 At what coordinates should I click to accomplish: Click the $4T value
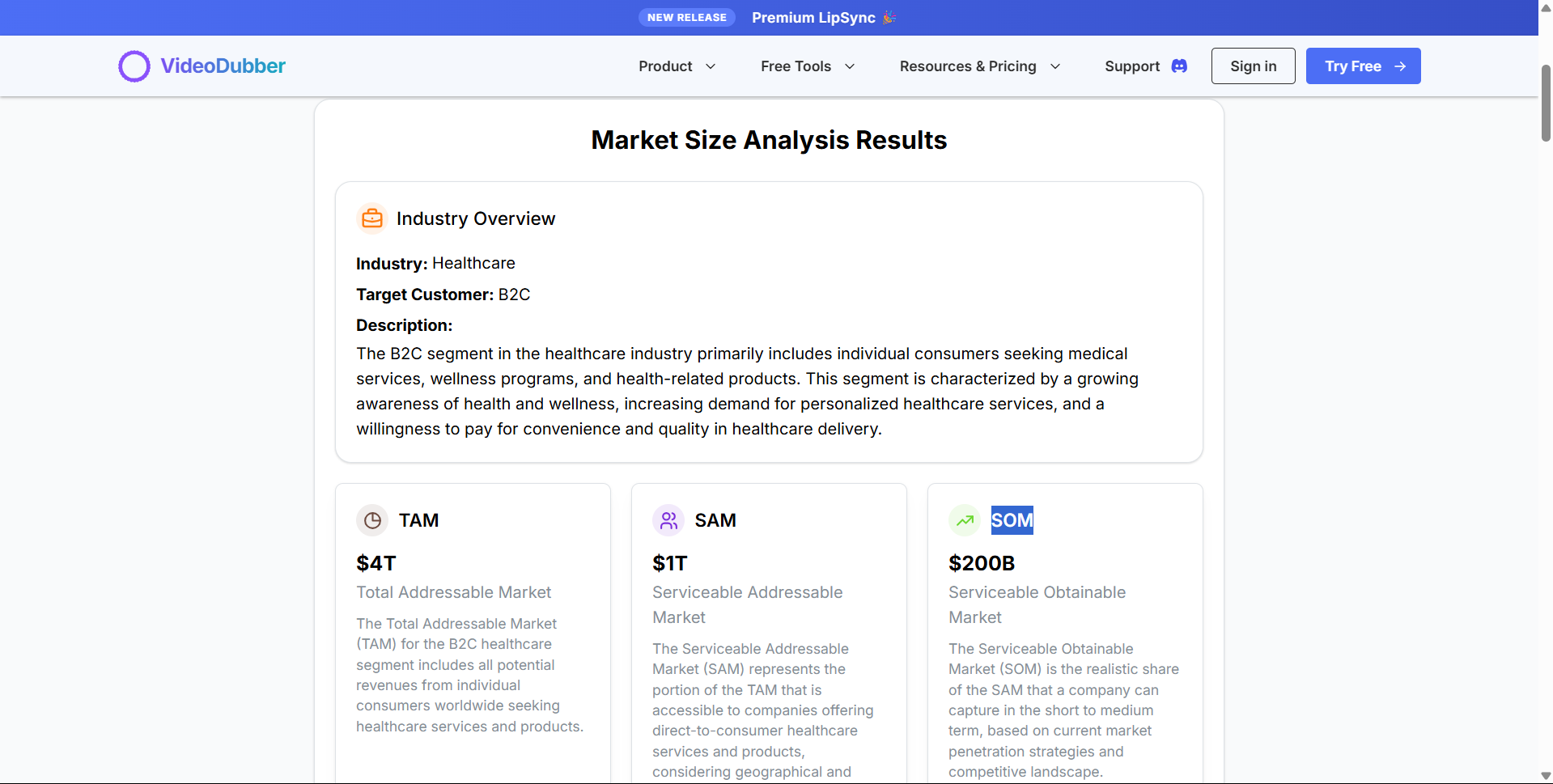pyautogui.click(x=376, y=563)
